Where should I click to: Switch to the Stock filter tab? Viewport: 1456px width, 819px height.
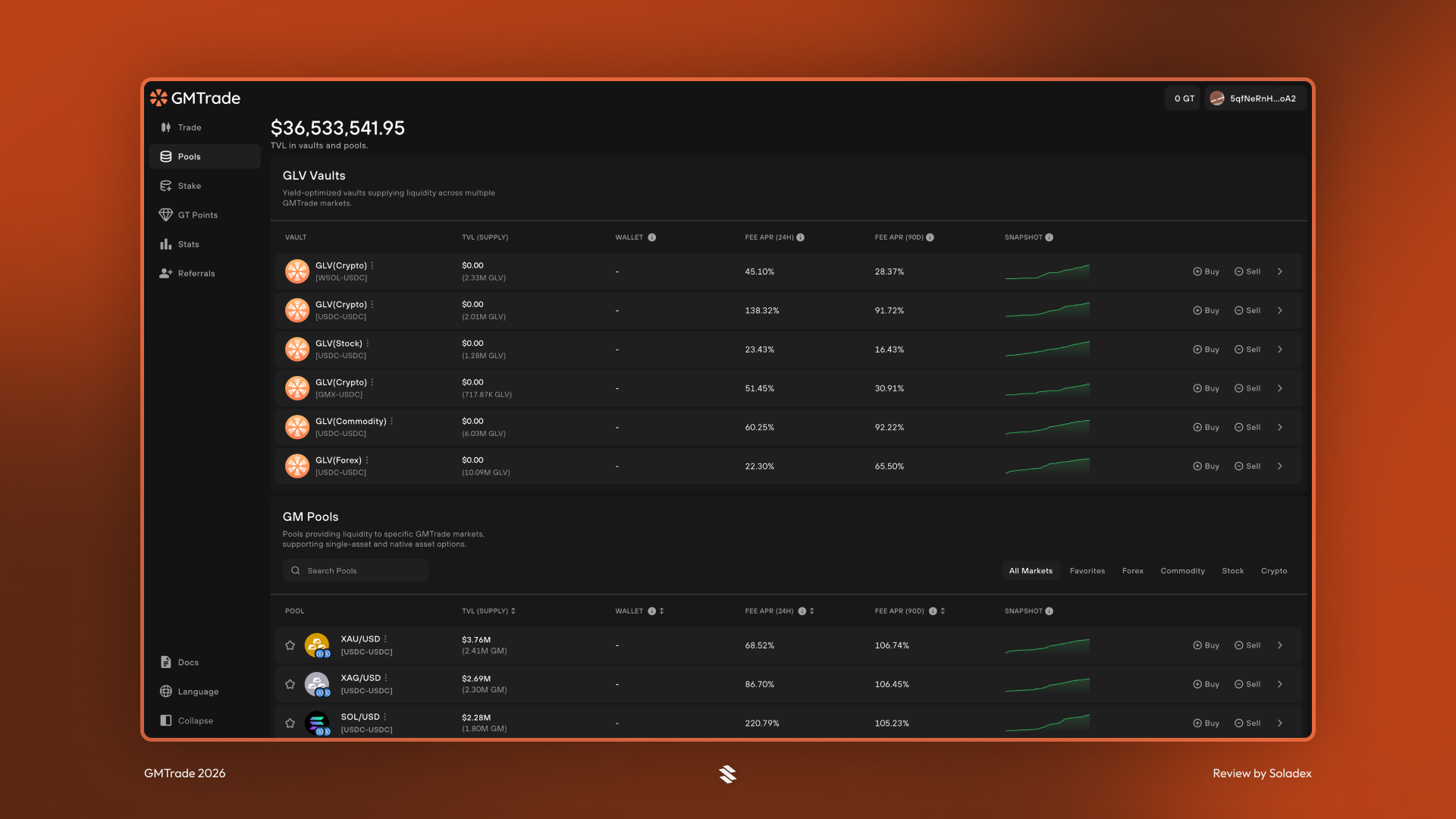(1233, 571)
